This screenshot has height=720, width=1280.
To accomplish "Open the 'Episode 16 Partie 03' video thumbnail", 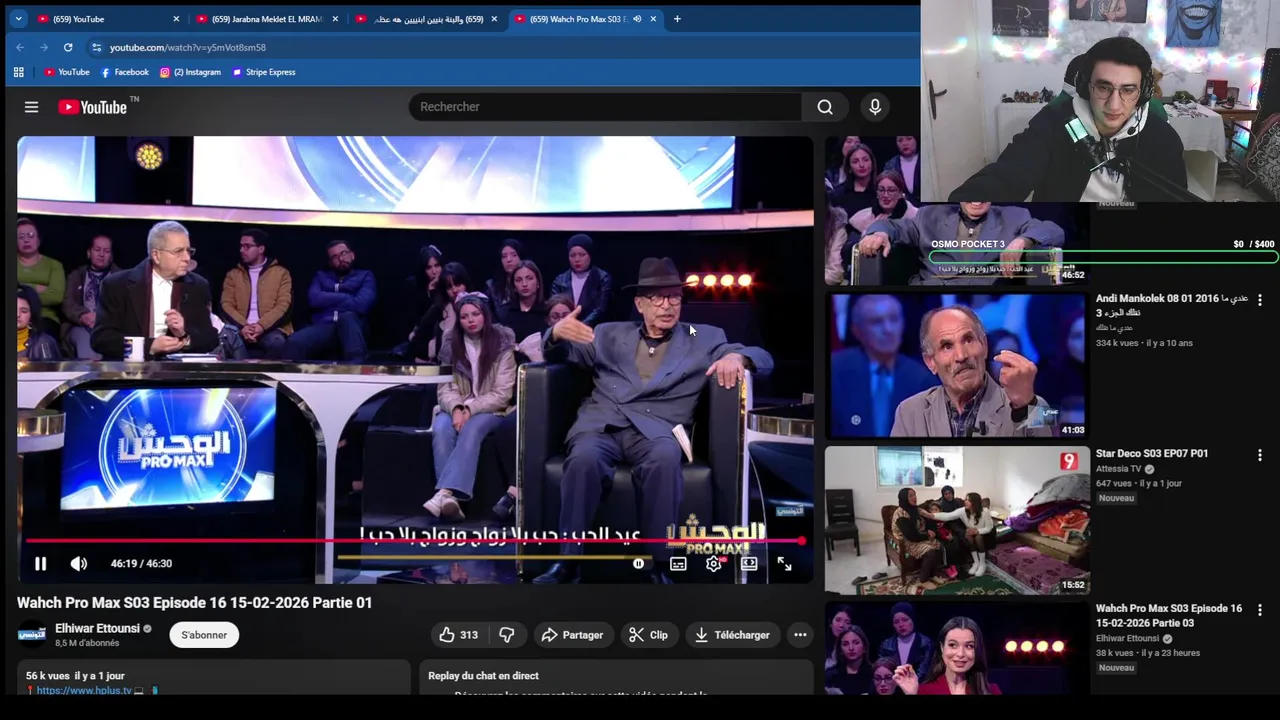I will pyautogui.click(x=957, y=648).
